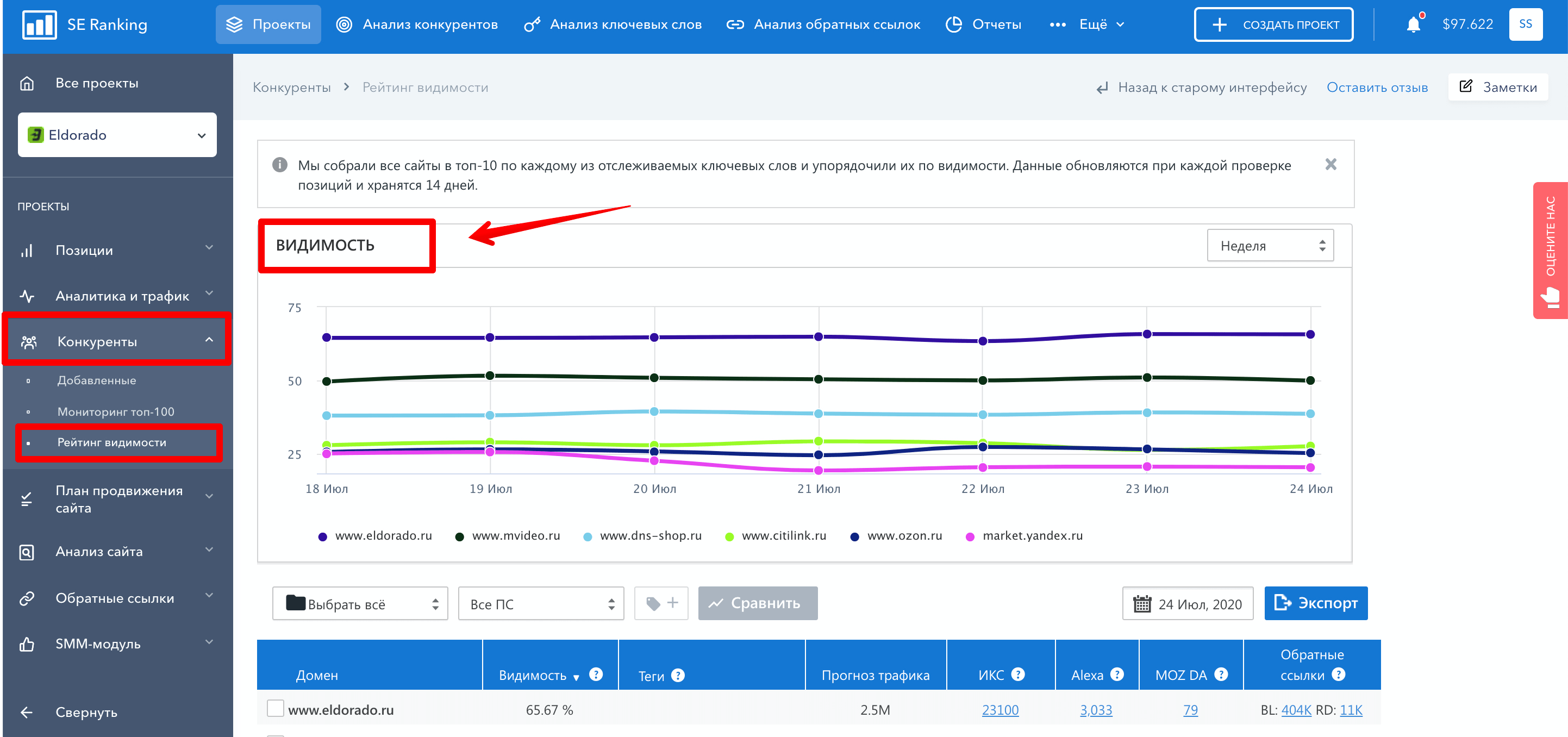Click the home icon beside Все проекты
Viewport: 1568px width, 737px height.
coord(27,83)
